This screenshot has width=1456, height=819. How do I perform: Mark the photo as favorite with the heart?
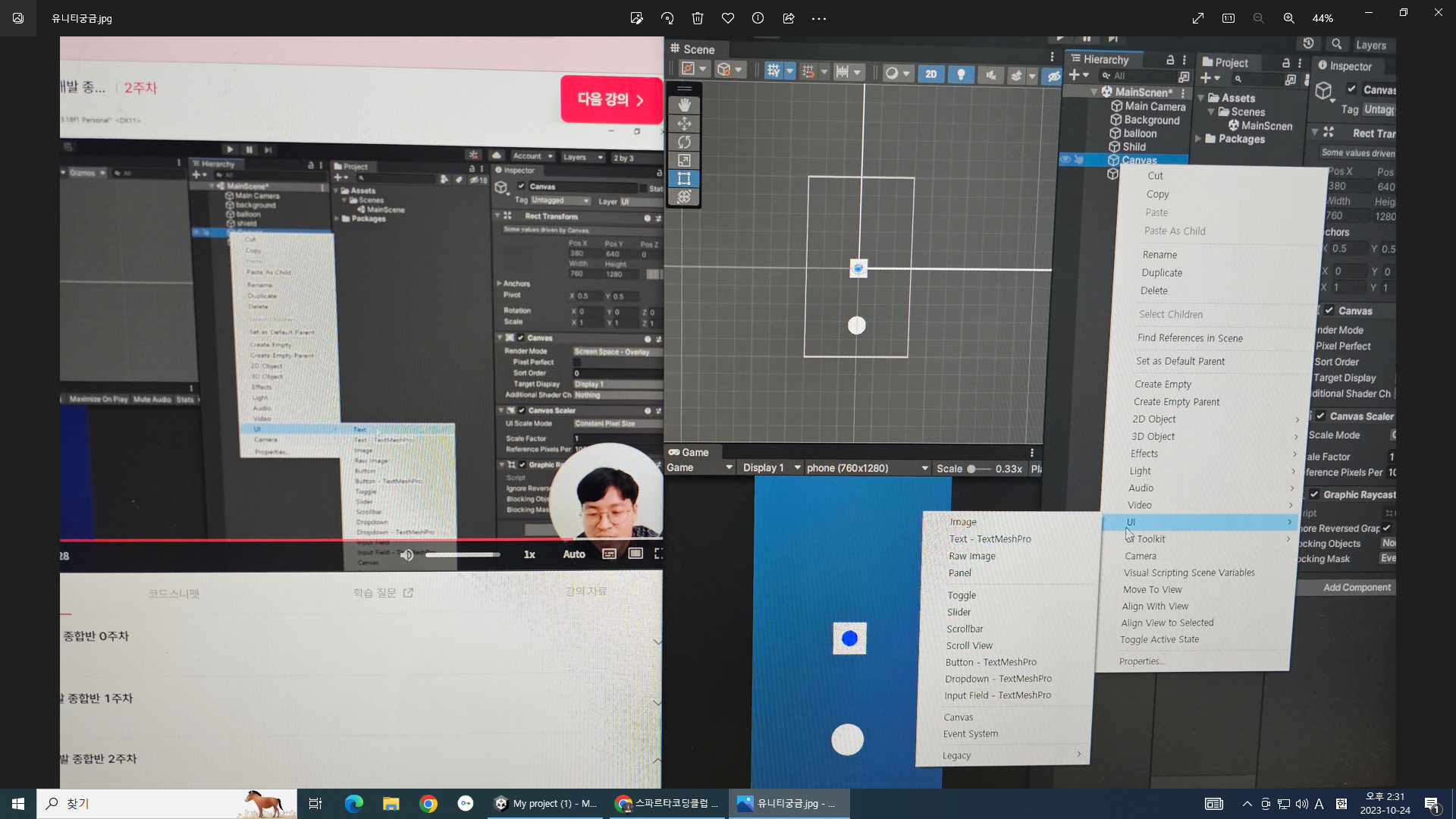click(728, 18)
